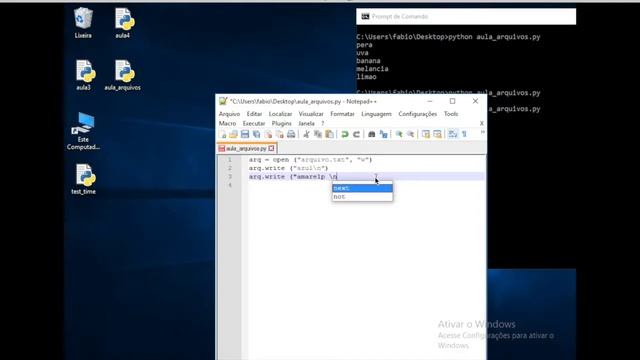Click the Command Prompt window icon
640x360 pixels.
tap(365, 17)
